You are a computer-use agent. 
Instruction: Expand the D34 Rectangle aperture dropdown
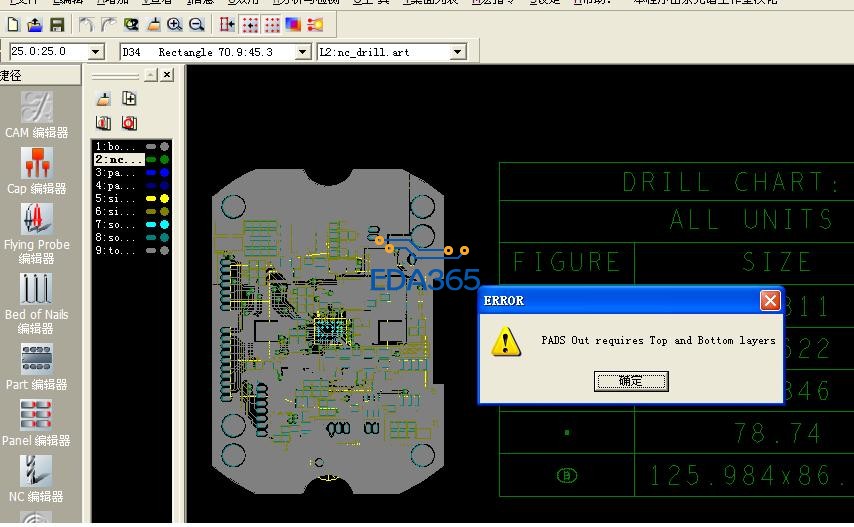pos(302,52)
